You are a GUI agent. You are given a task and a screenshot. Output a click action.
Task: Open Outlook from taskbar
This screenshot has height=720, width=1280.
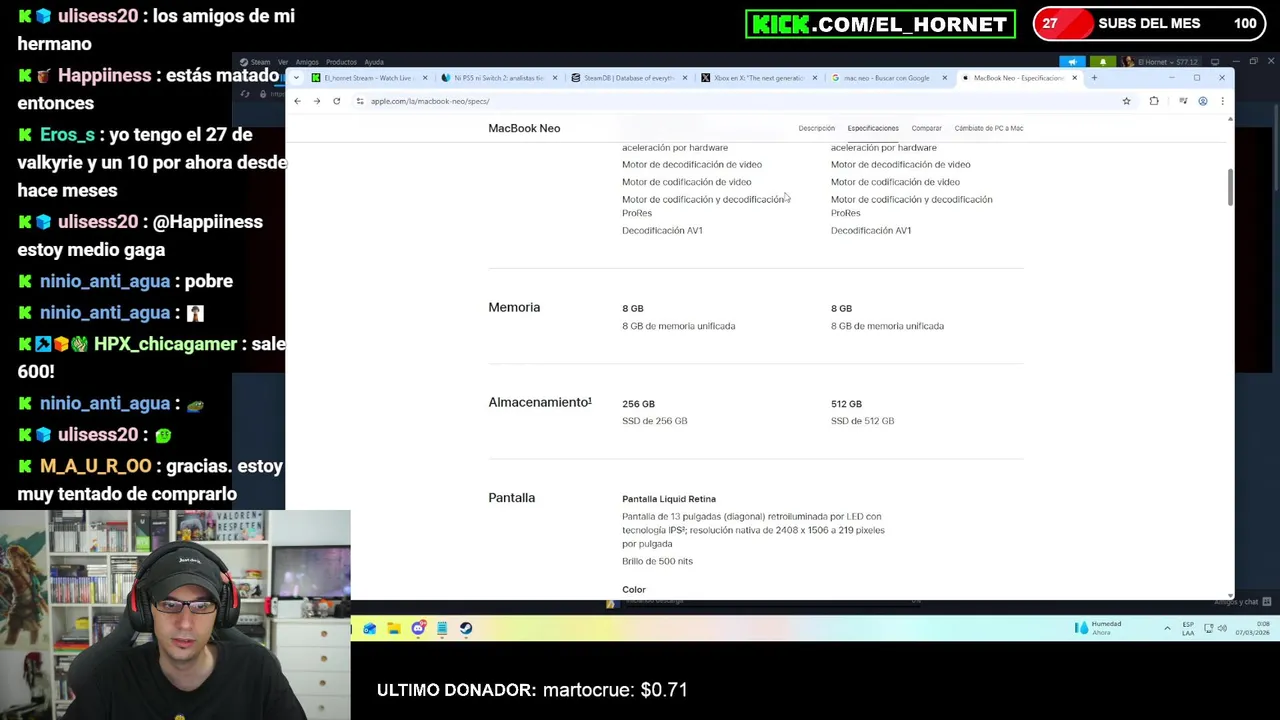(370, 628)
